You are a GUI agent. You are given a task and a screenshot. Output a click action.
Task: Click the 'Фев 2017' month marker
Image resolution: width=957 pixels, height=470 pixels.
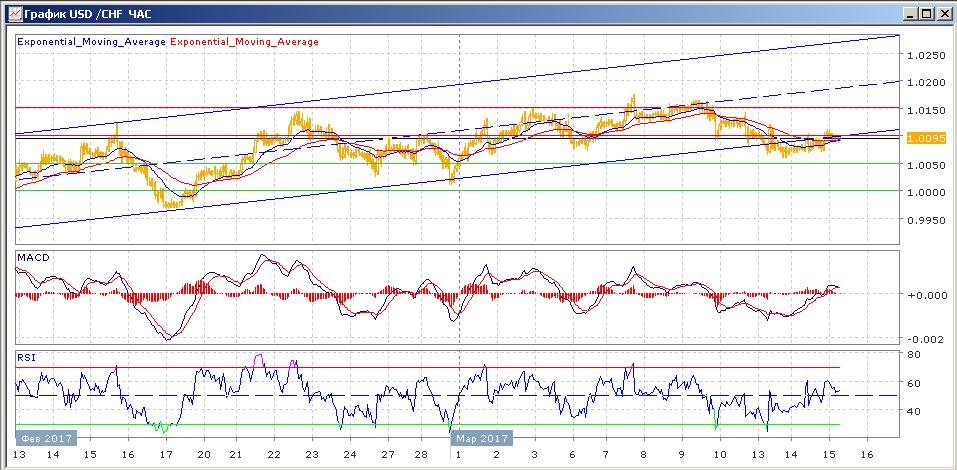(46, 438)
